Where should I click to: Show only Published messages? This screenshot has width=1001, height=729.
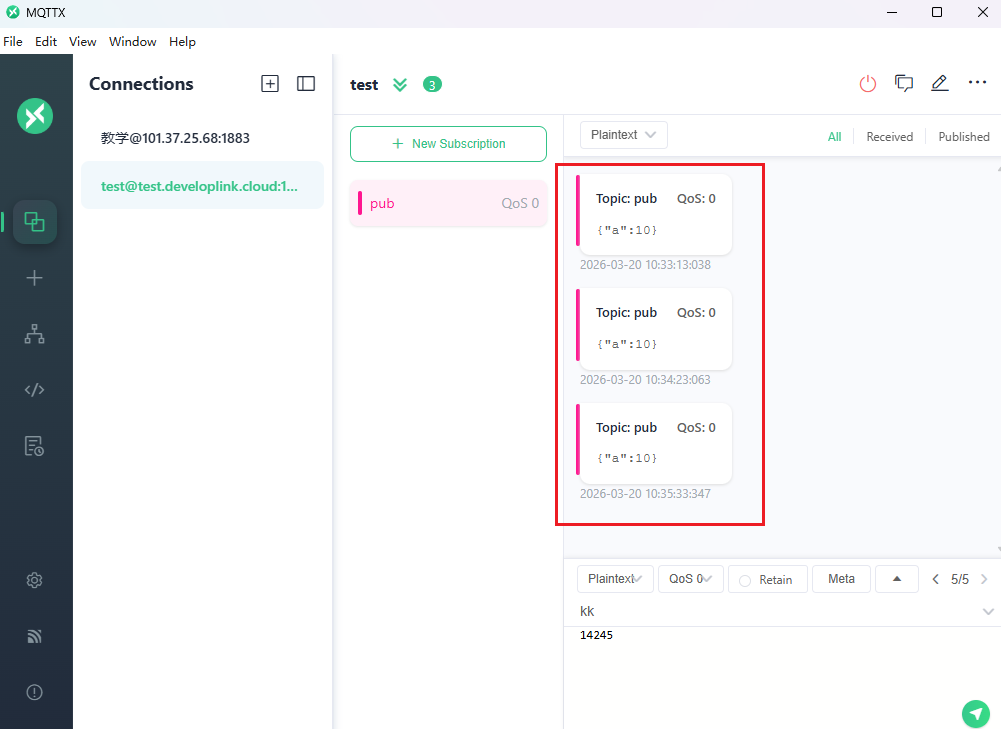[x=963, y=137]
